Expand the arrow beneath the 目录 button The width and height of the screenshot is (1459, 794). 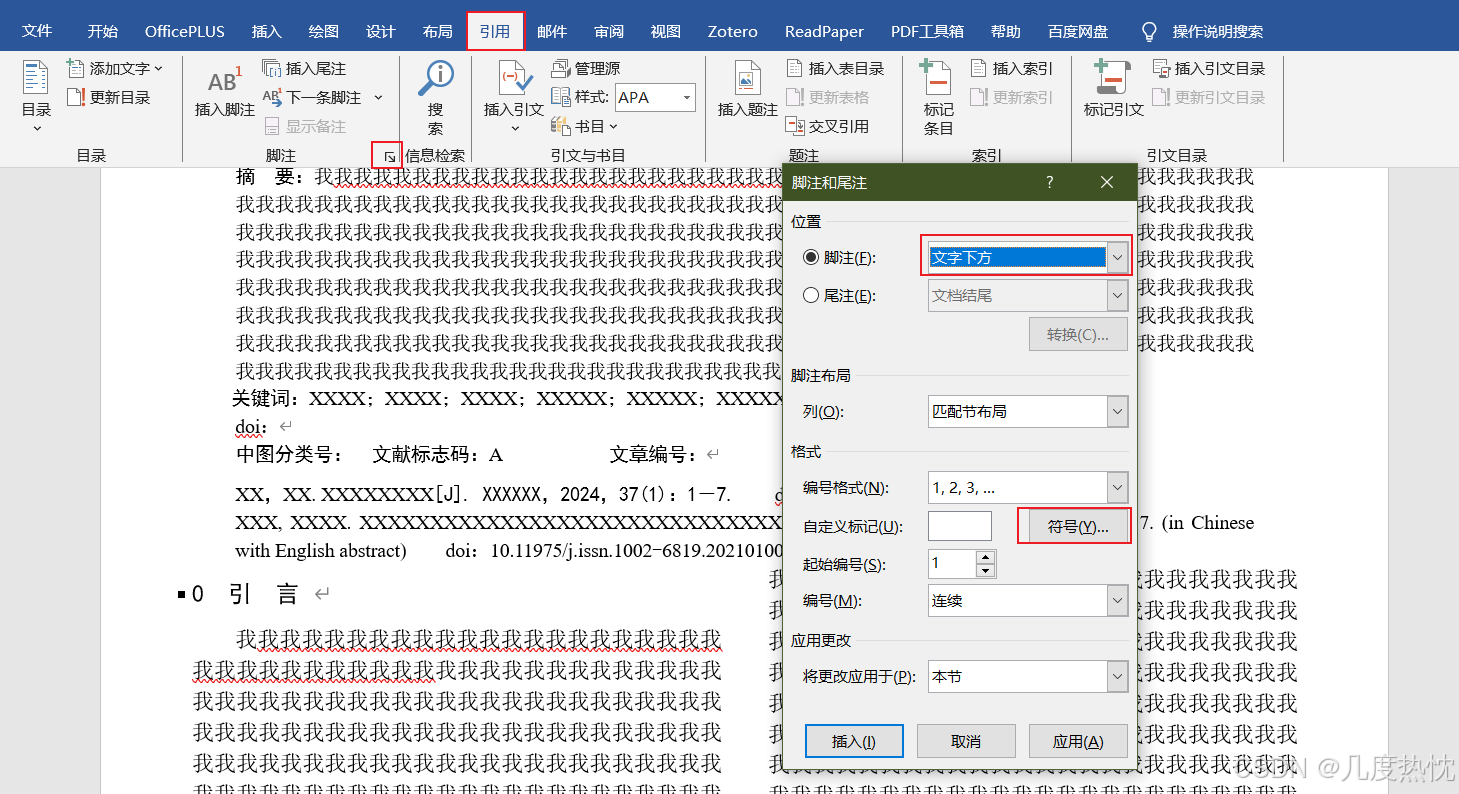point(37,128)
